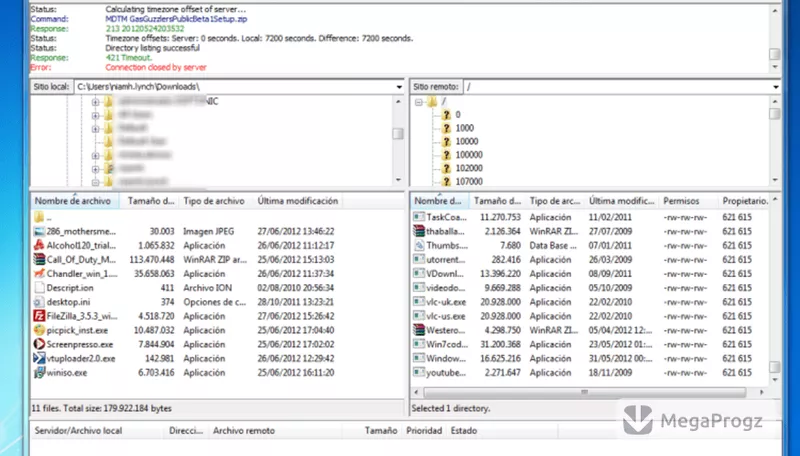The width and height of the screenshot is (800, 456).
Task: Collapse the remote root / folder
Action: (x=419, y=102)
